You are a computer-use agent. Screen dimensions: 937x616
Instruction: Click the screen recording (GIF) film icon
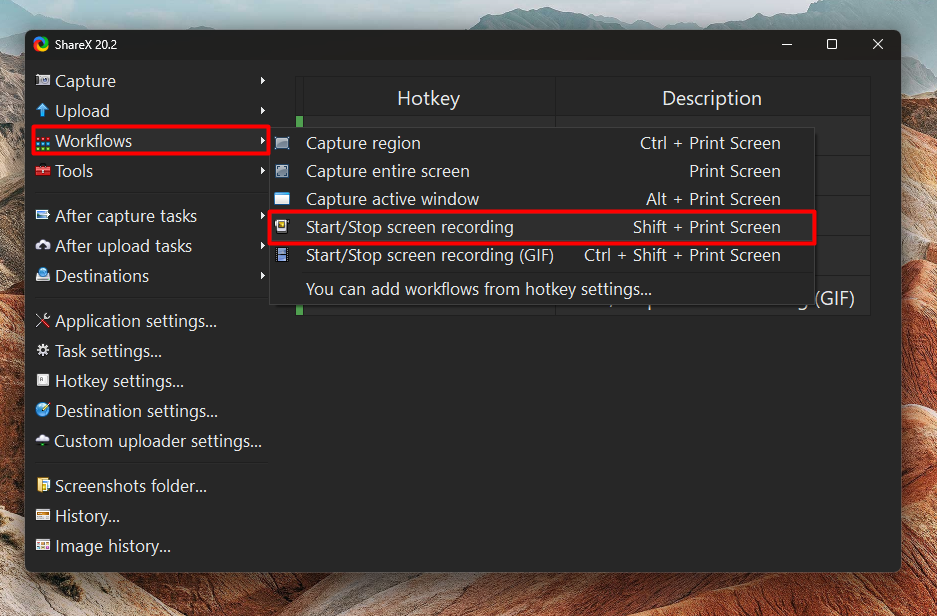282,255
